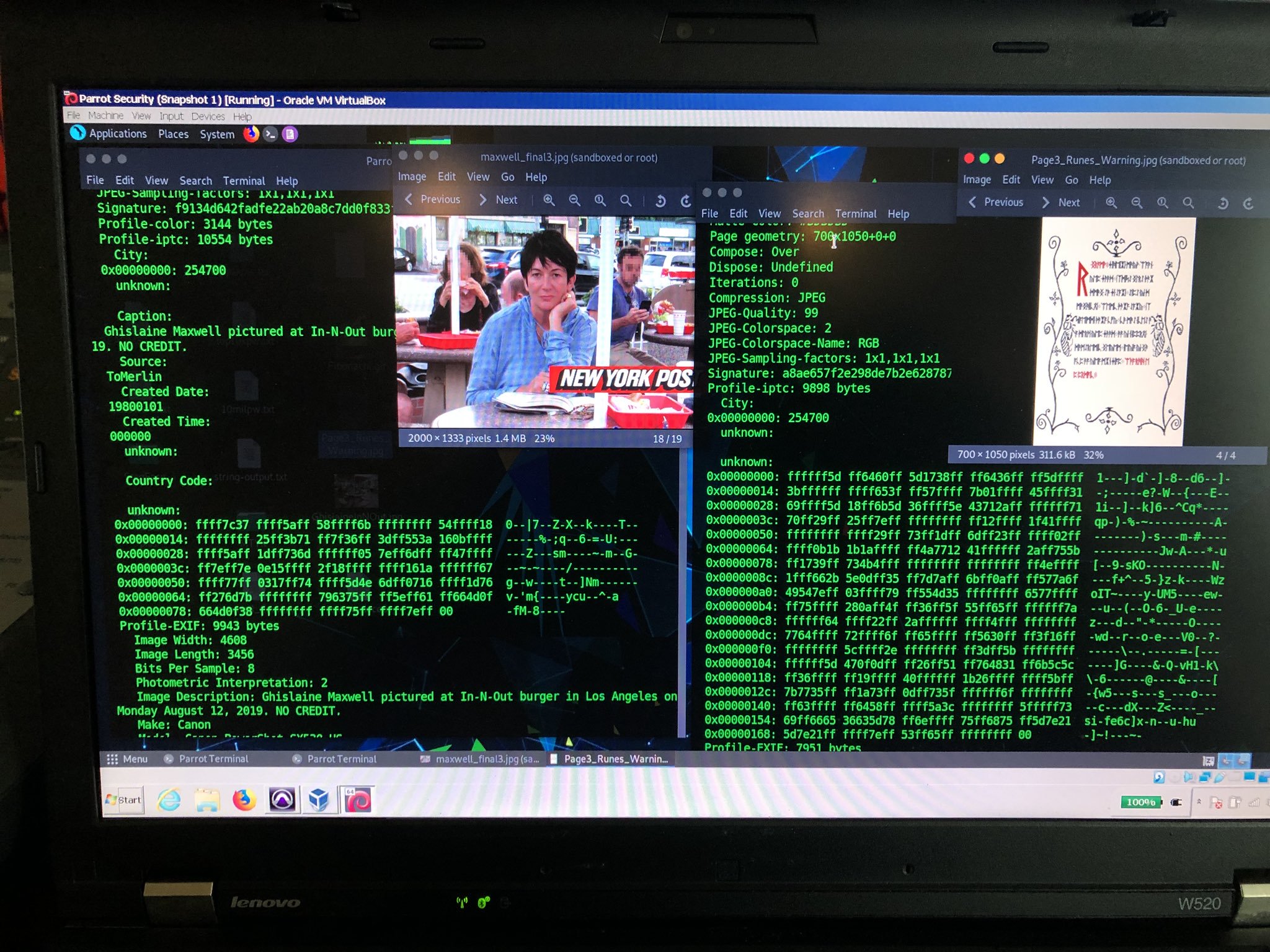Screen dimensions: 1270x952
Task: Zoom out in the Page3_Runes_Warning viewer
Action: point(1137,203)
